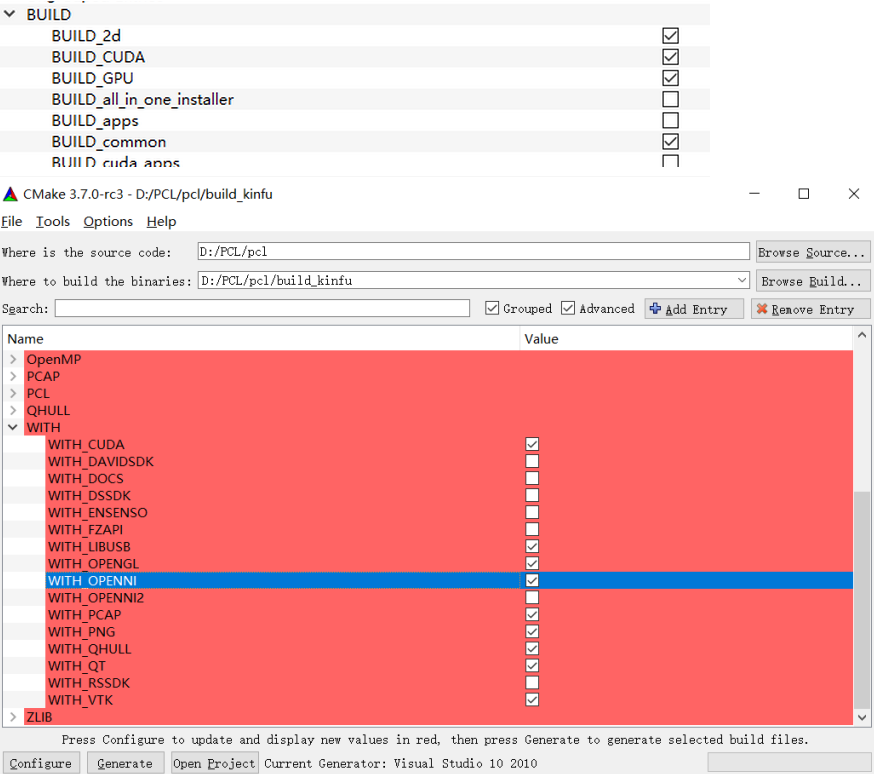The image size is (874, 774).
Task: Select the WITH_RSSDK row name
Action: (89, 683)
